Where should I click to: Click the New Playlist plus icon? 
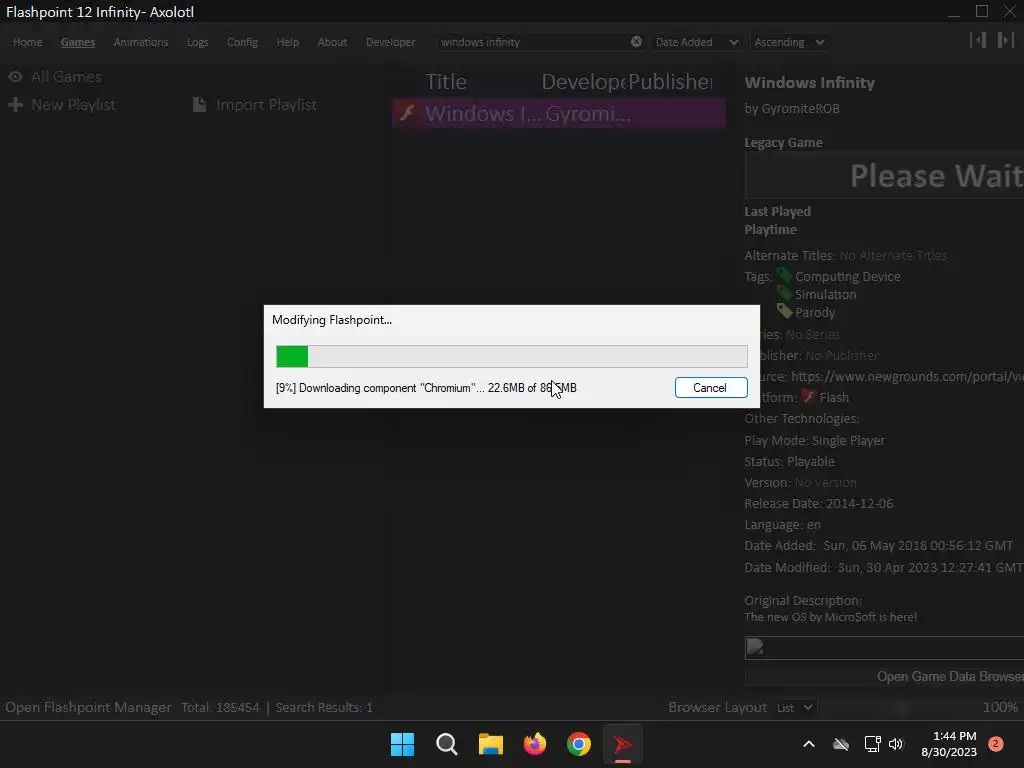coord(15,104)
